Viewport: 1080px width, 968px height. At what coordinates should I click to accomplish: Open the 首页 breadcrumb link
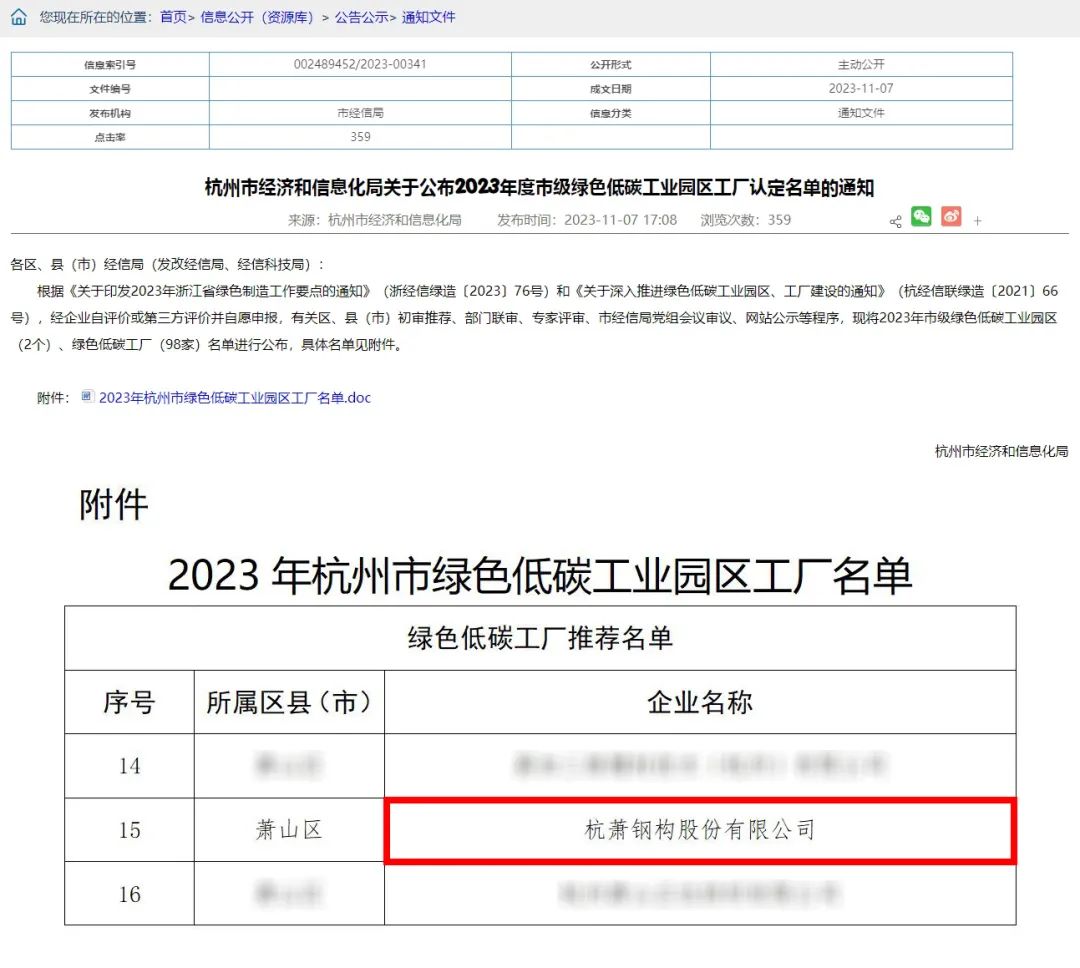click(173, 17)
